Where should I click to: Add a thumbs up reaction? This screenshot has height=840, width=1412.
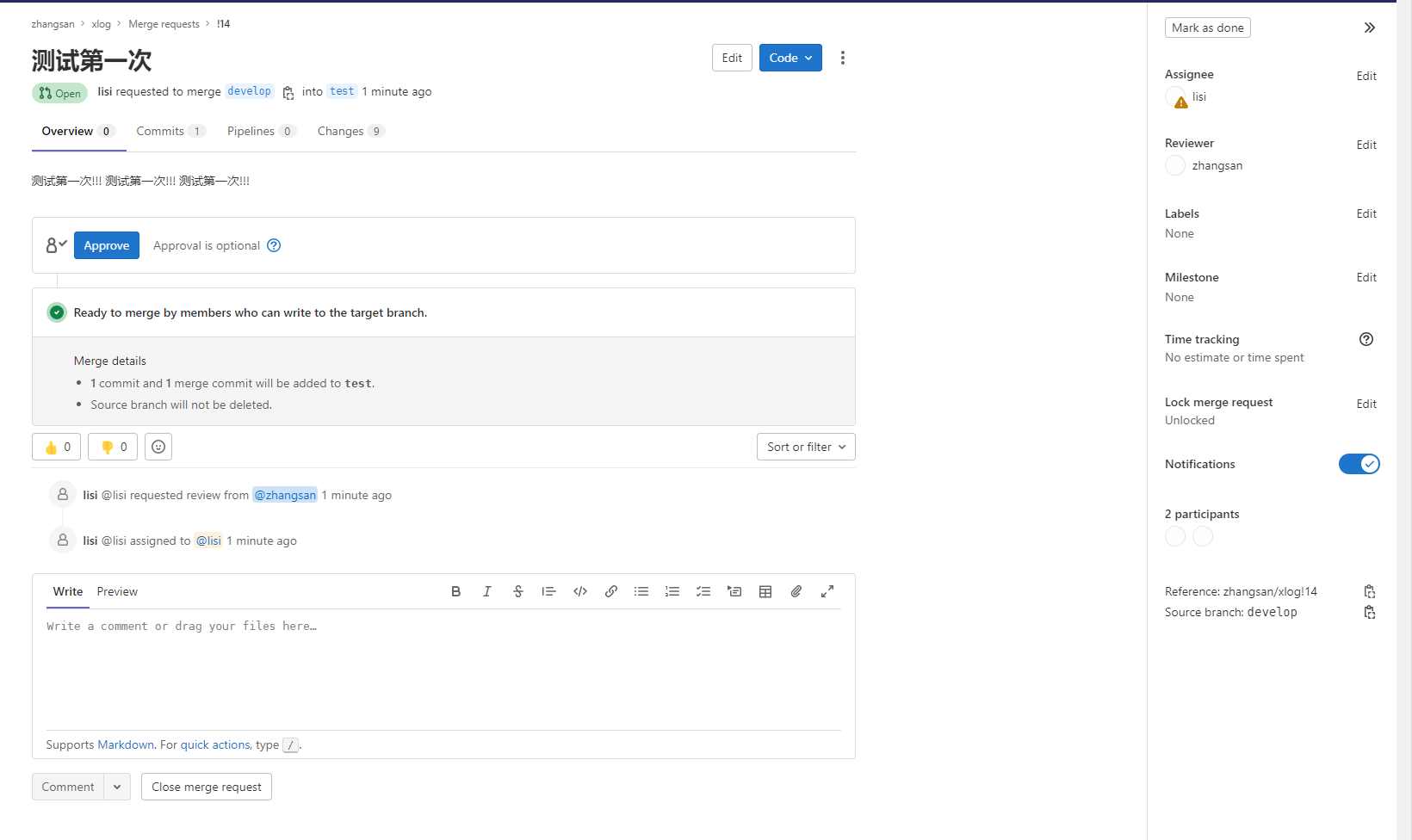coord(55,447)
